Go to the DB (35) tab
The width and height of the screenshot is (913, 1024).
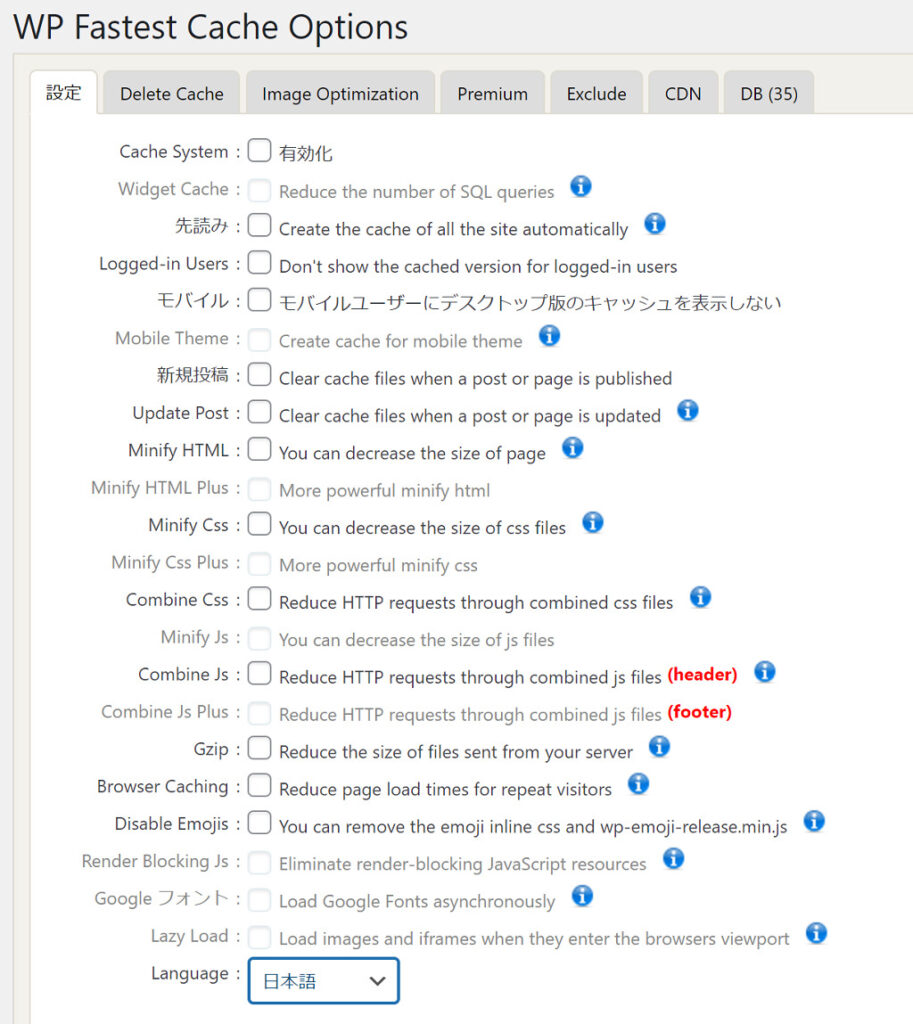click(768, 94)
